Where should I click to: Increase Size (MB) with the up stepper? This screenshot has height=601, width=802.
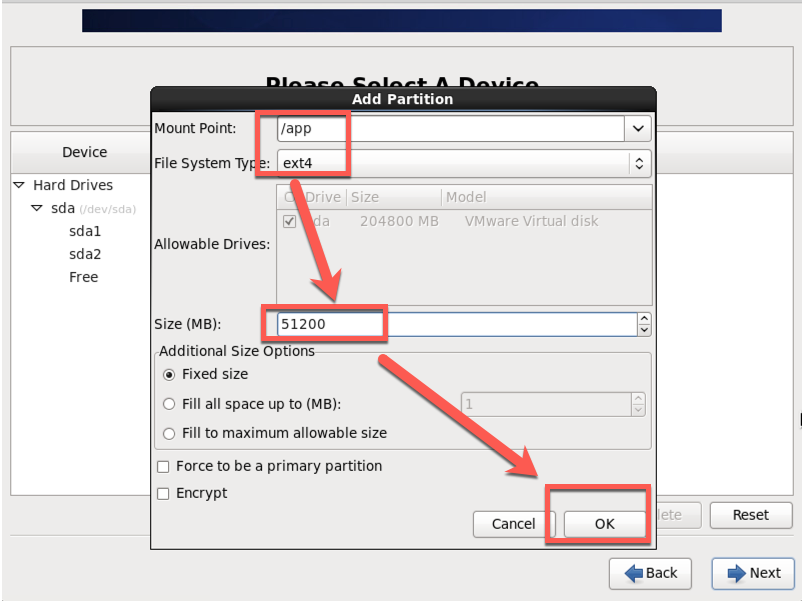(x=644, y=319)
